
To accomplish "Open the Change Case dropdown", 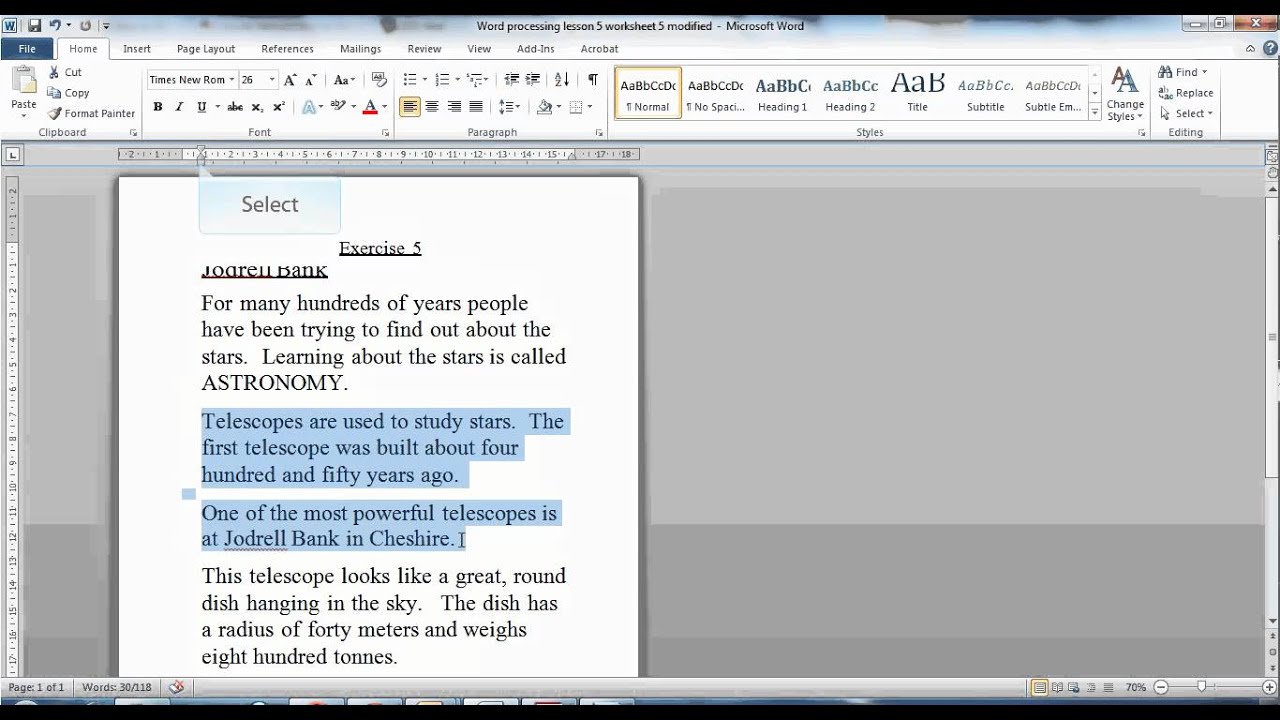I will point(344,80).
